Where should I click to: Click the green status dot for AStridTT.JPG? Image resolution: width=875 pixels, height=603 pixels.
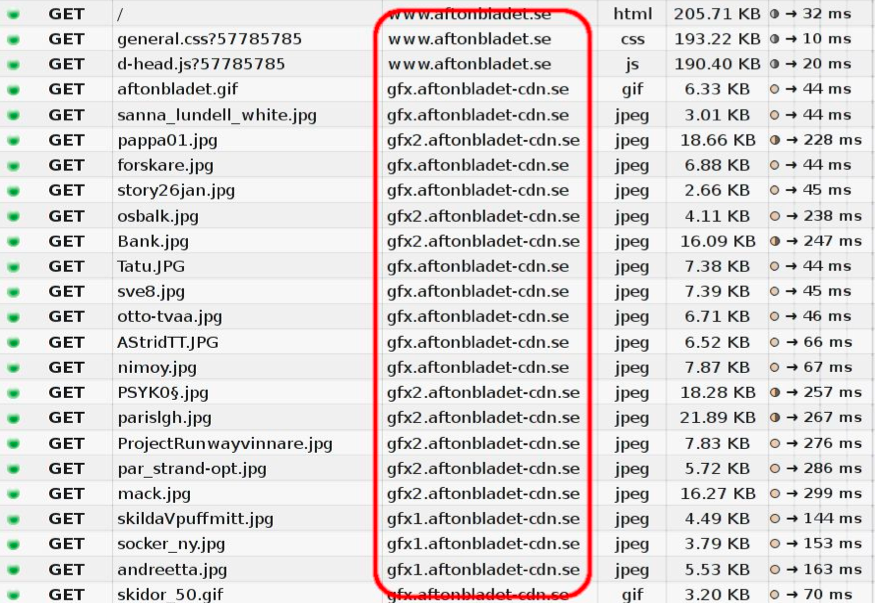click(13, 342)
